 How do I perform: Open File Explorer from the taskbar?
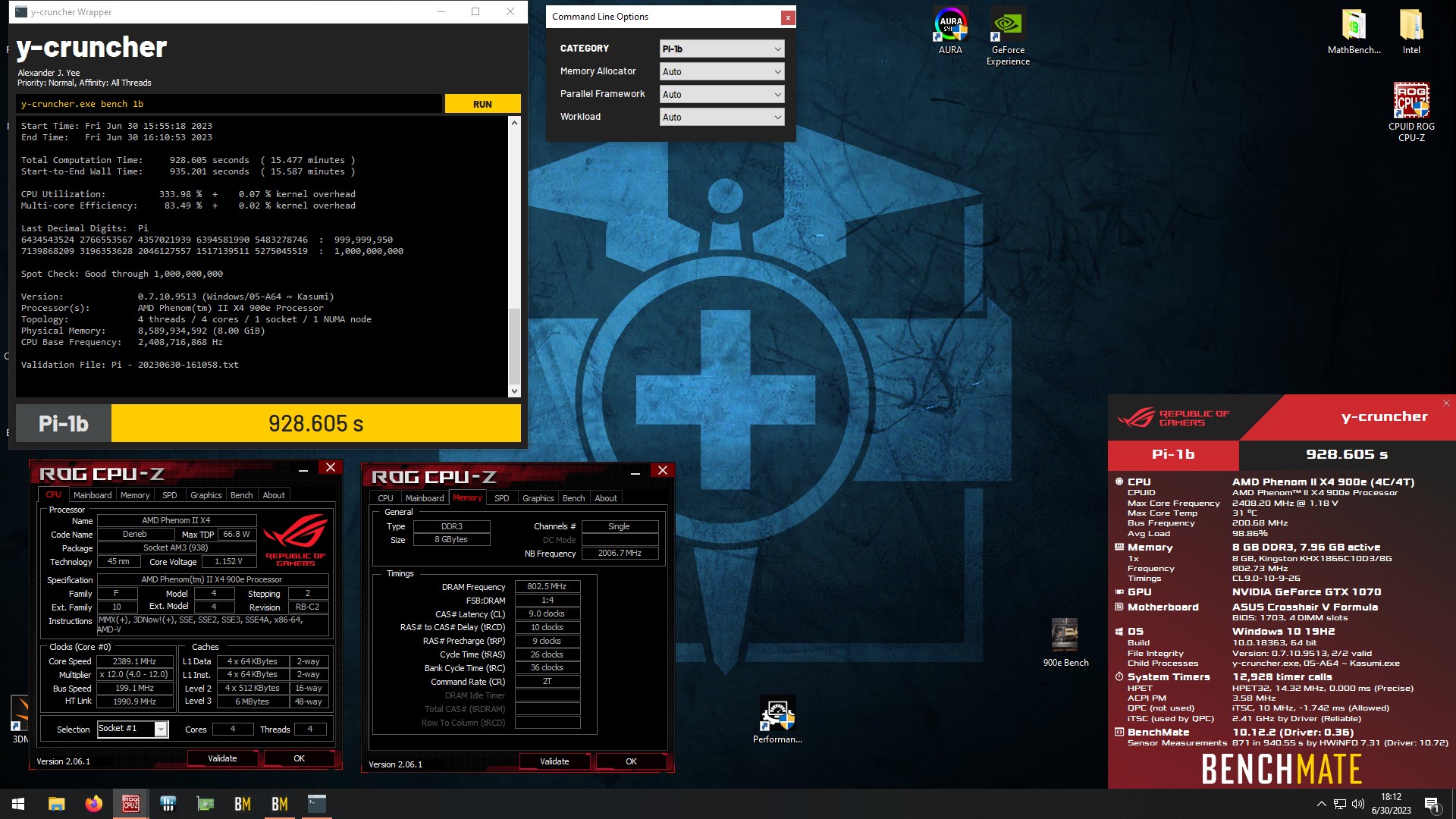(56, 804)
